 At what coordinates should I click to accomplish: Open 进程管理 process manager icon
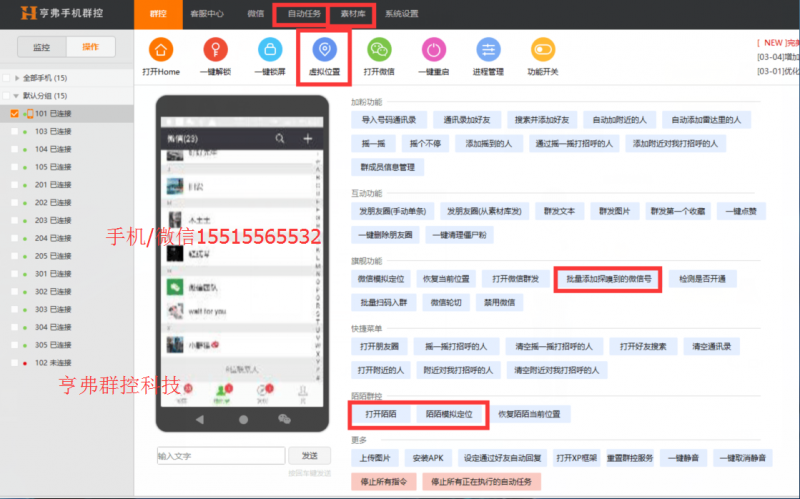pyautogui.click(x=488, y=50)
